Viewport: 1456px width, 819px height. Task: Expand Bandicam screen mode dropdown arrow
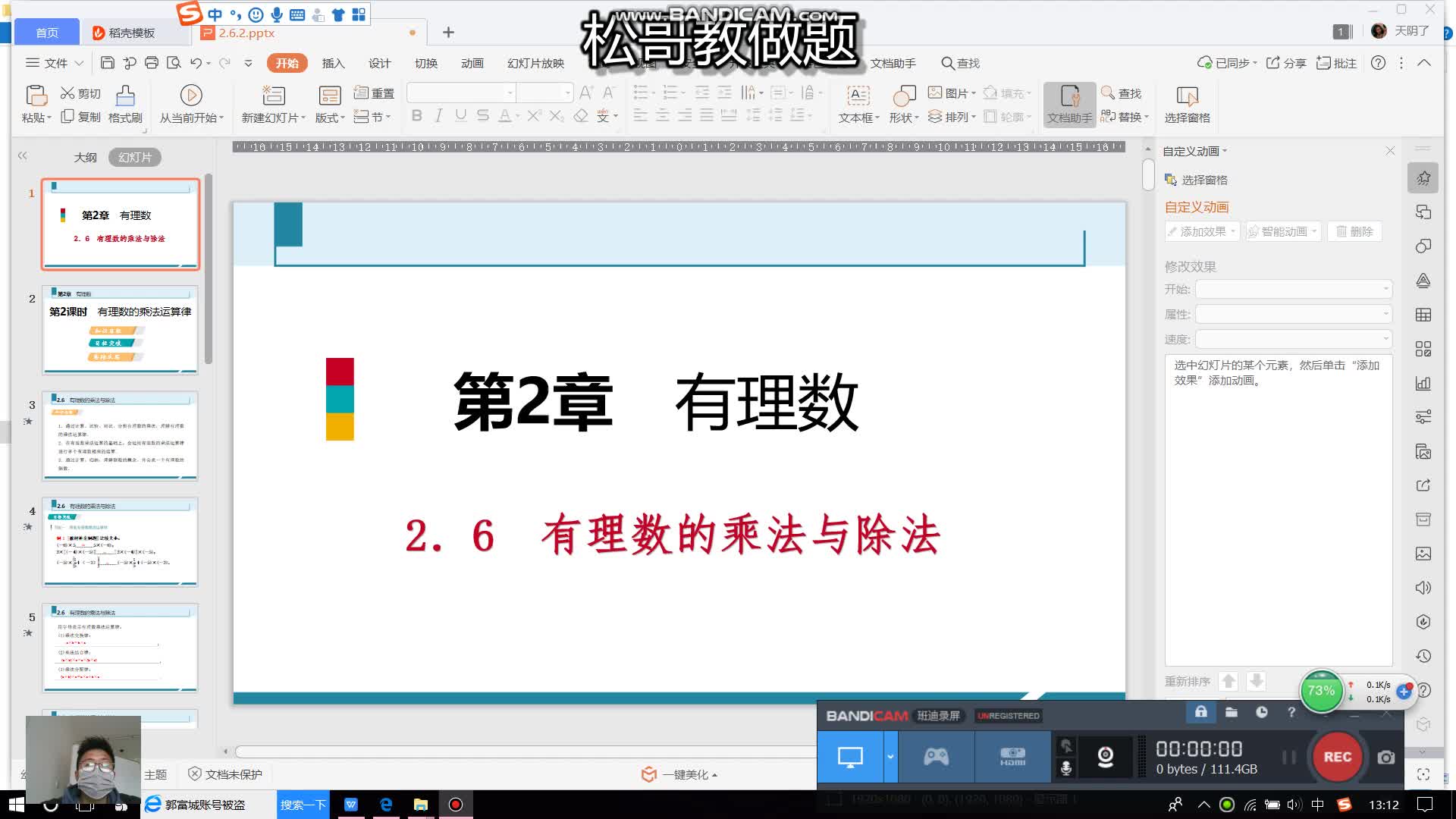pyautogui.click(x=890, y=757)
